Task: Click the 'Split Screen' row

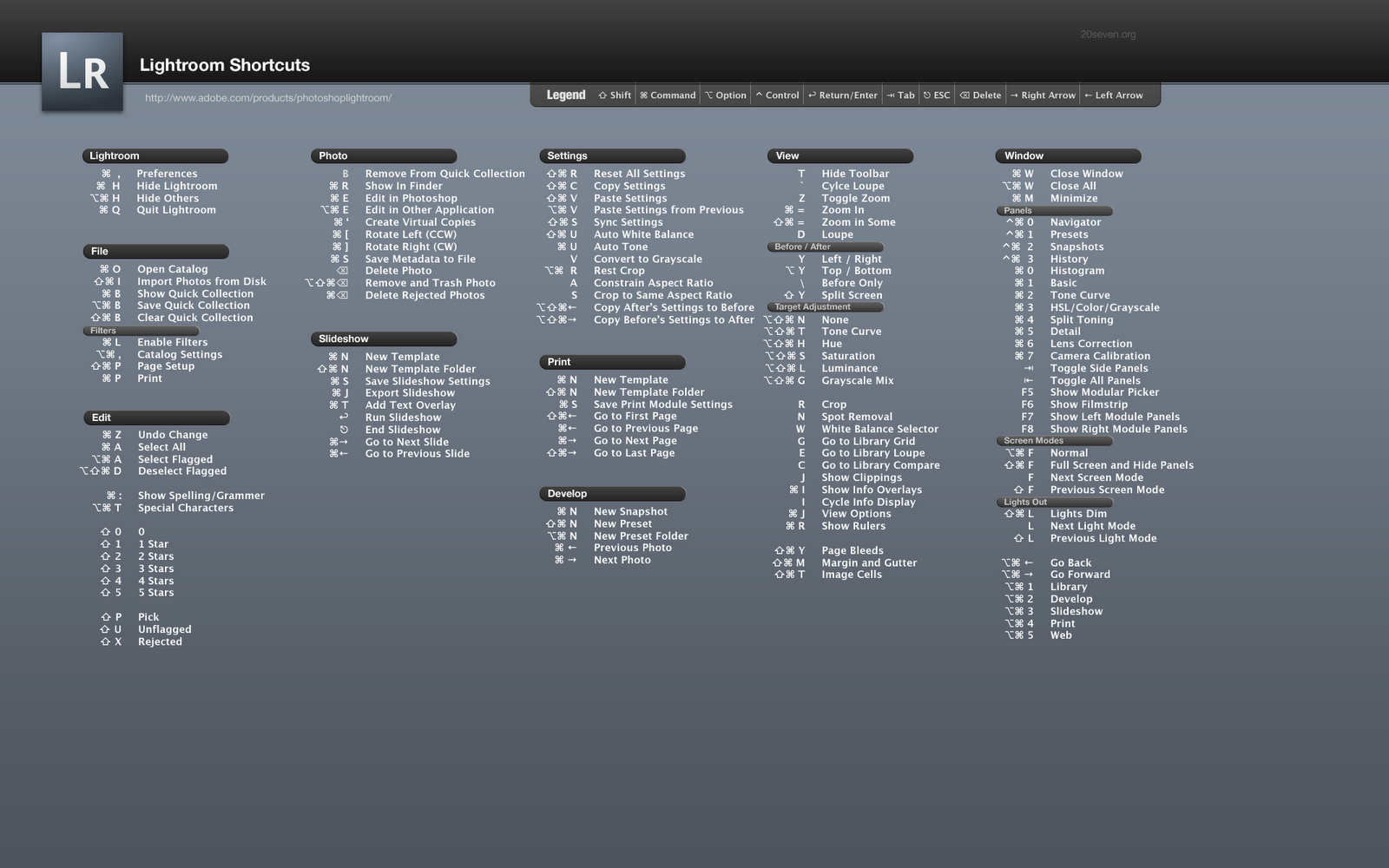Action: point(833,295)
